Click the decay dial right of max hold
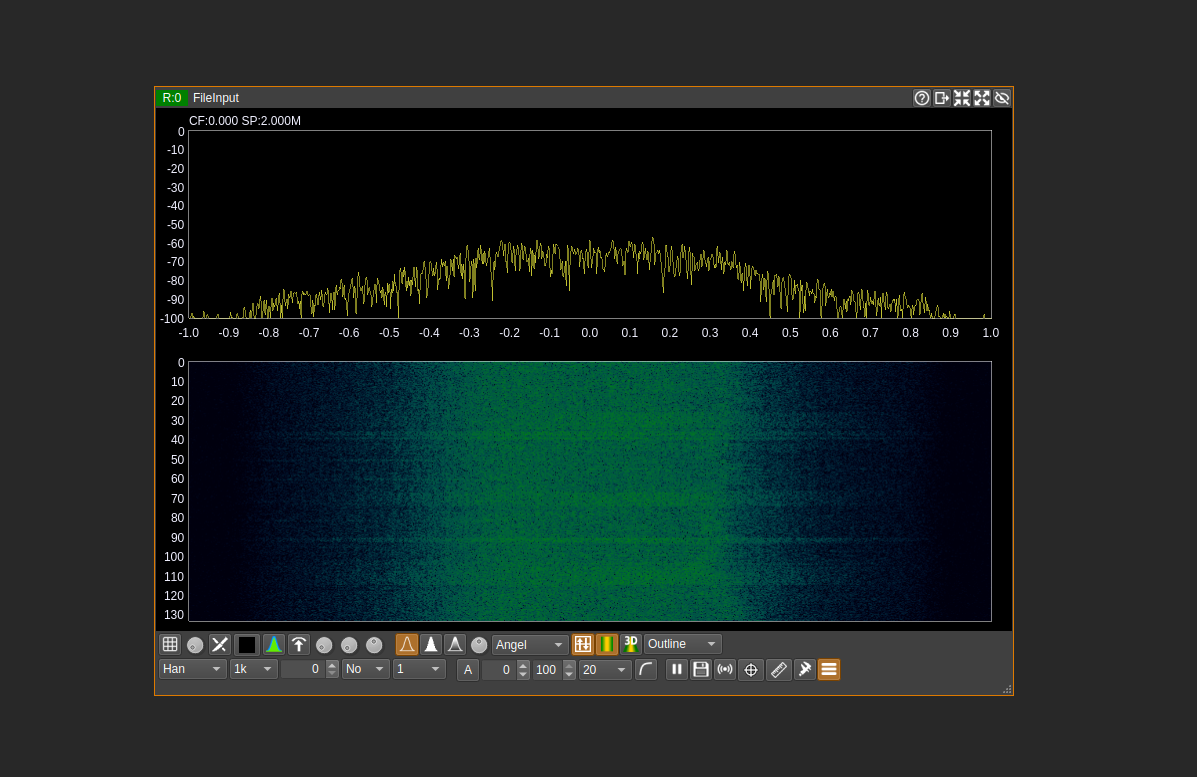Image resolution: width=1197 pixels, height=777 pixels. [324, 645]
